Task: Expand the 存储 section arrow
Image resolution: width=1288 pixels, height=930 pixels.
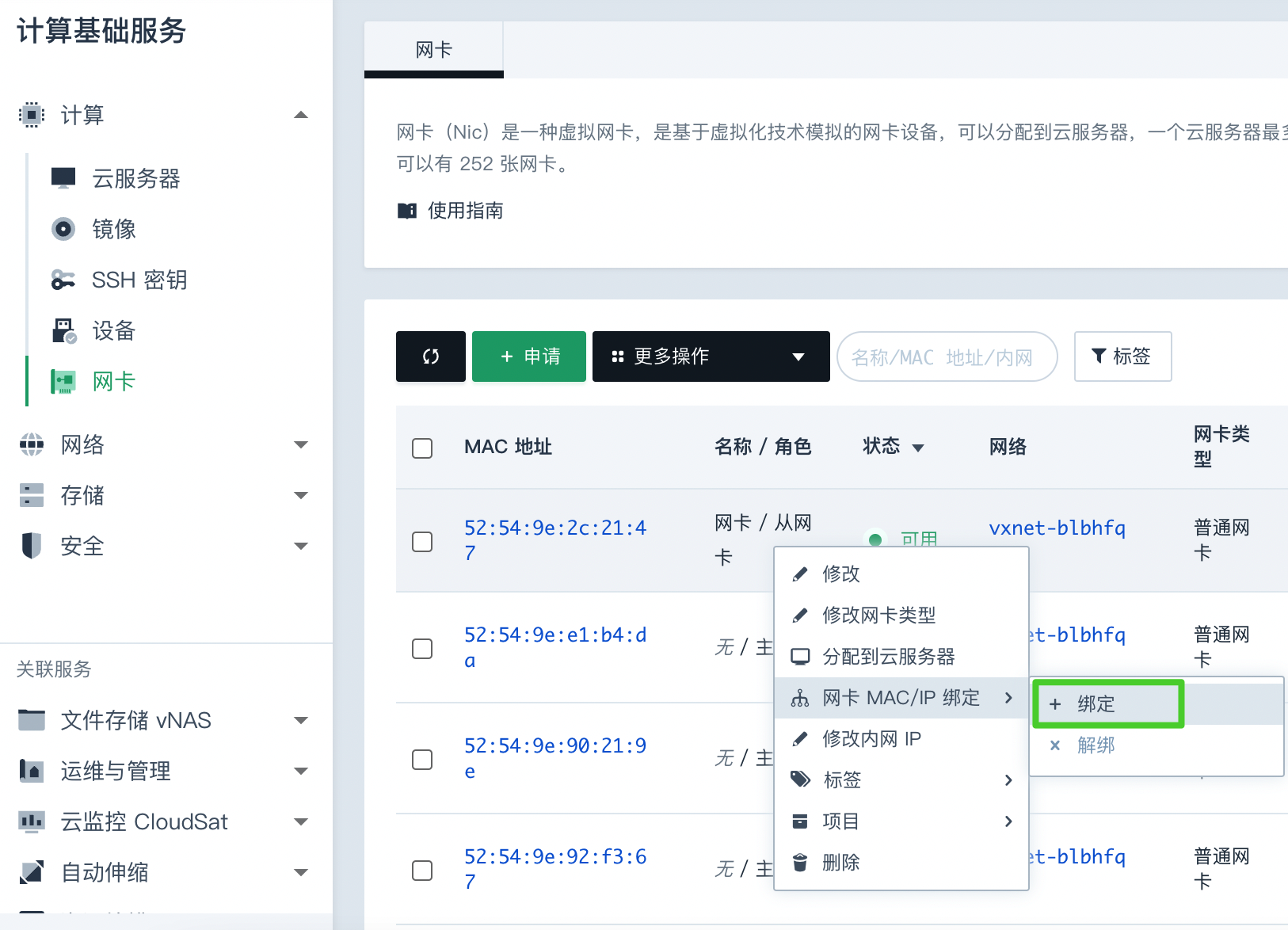Action: pyautogui.click(x=301, y=495)
